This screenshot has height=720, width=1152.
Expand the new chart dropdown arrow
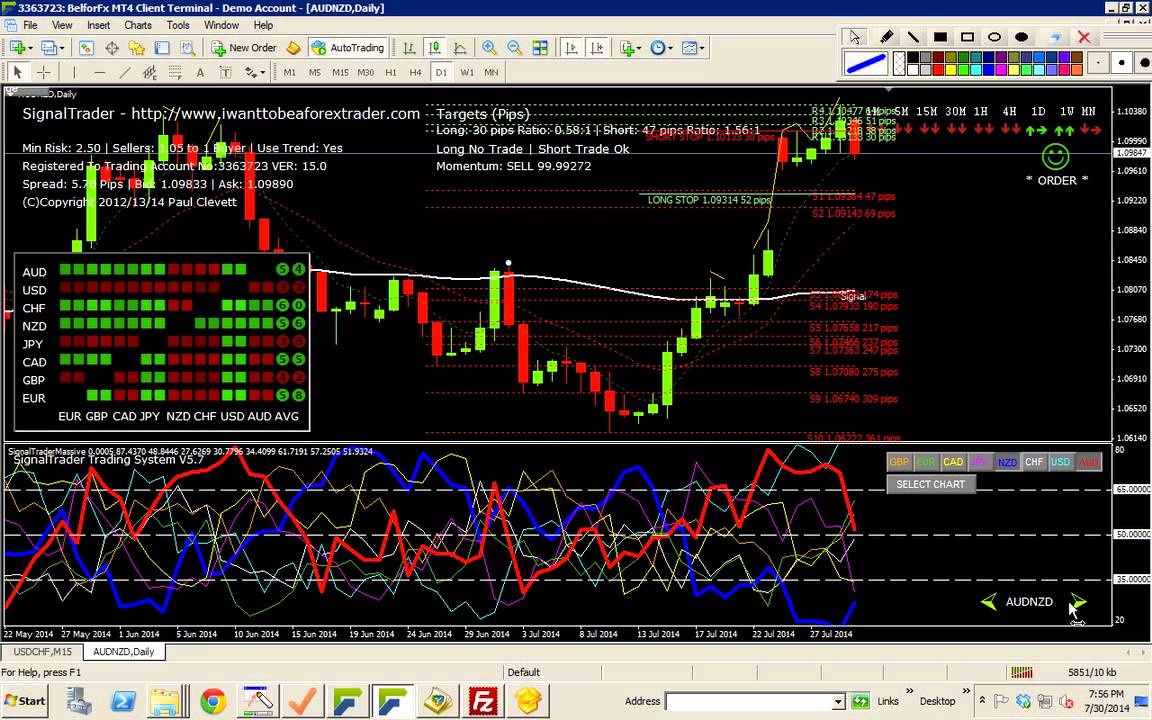click(30, 48)
